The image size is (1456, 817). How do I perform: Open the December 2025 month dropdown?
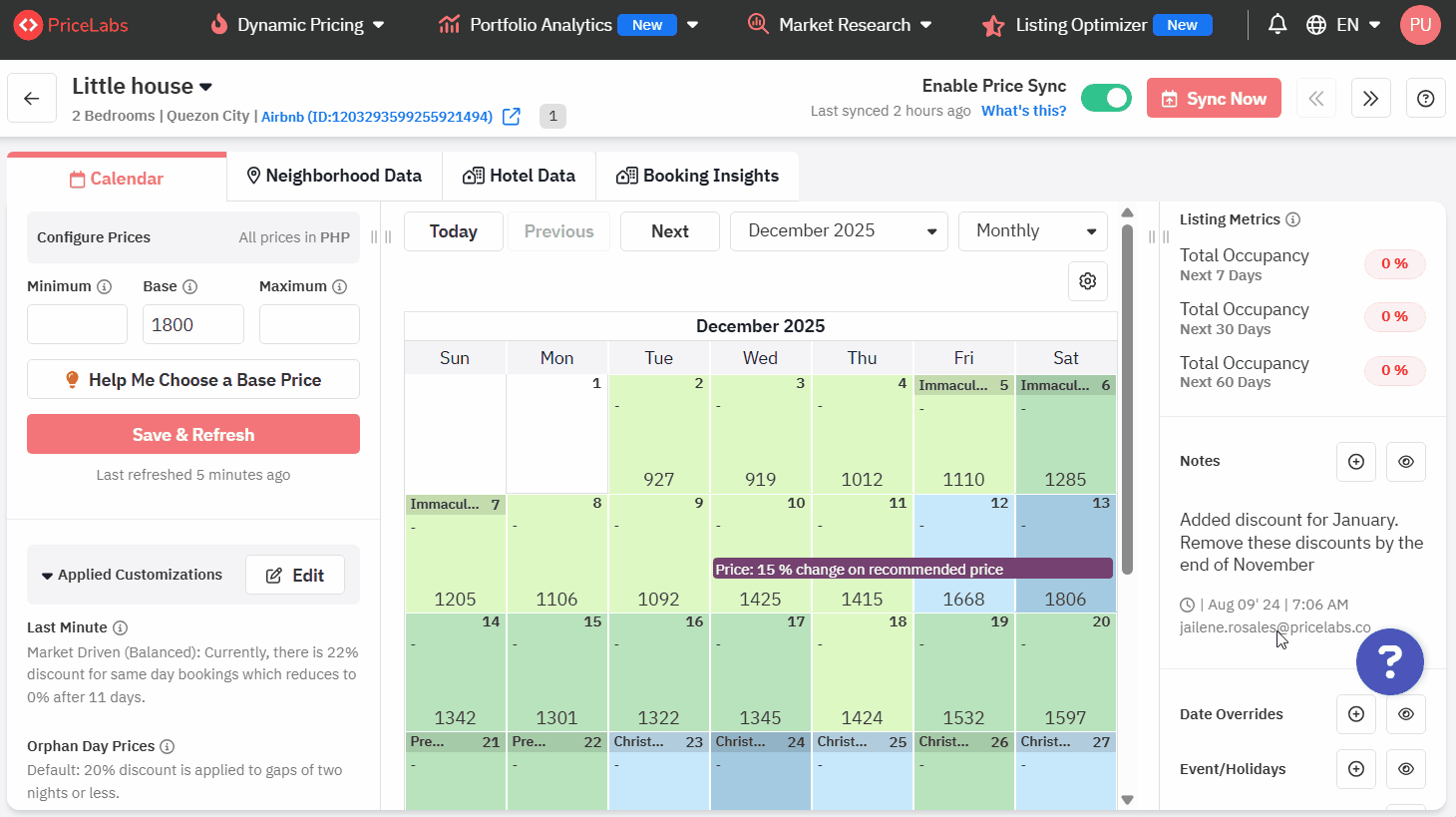(840, 231)
